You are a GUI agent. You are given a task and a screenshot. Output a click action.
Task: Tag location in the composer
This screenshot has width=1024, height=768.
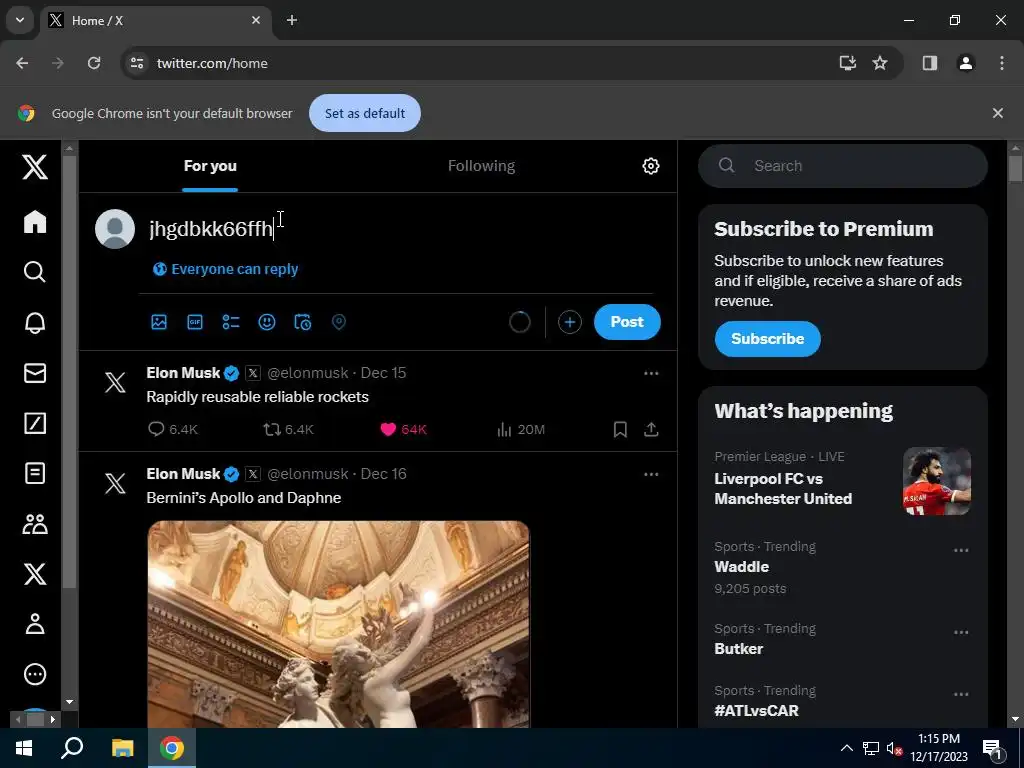click(x=338, y=322)
